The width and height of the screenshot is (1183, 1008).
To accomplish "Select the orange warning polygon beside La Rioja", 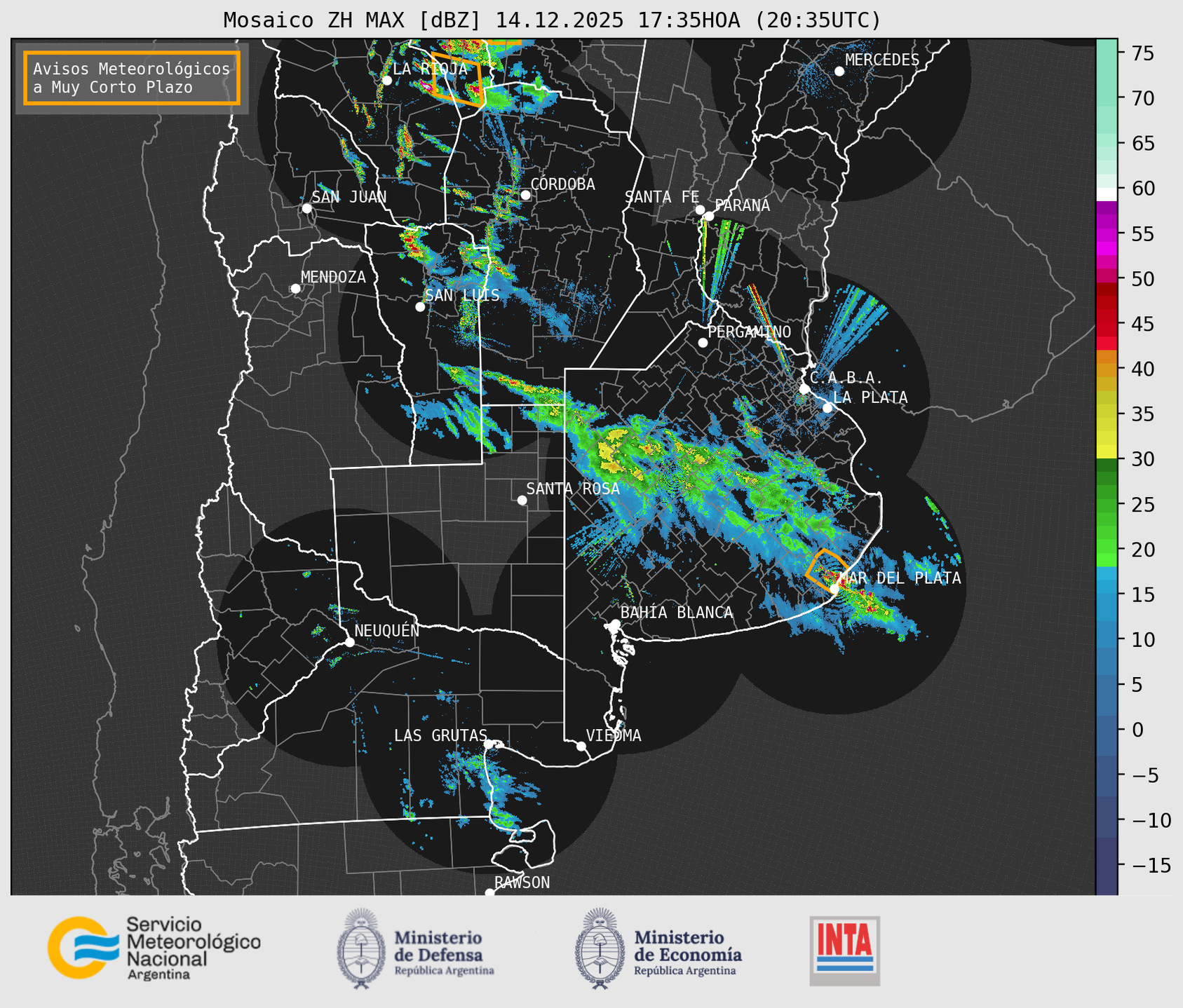I will click(x=457, y=79).
